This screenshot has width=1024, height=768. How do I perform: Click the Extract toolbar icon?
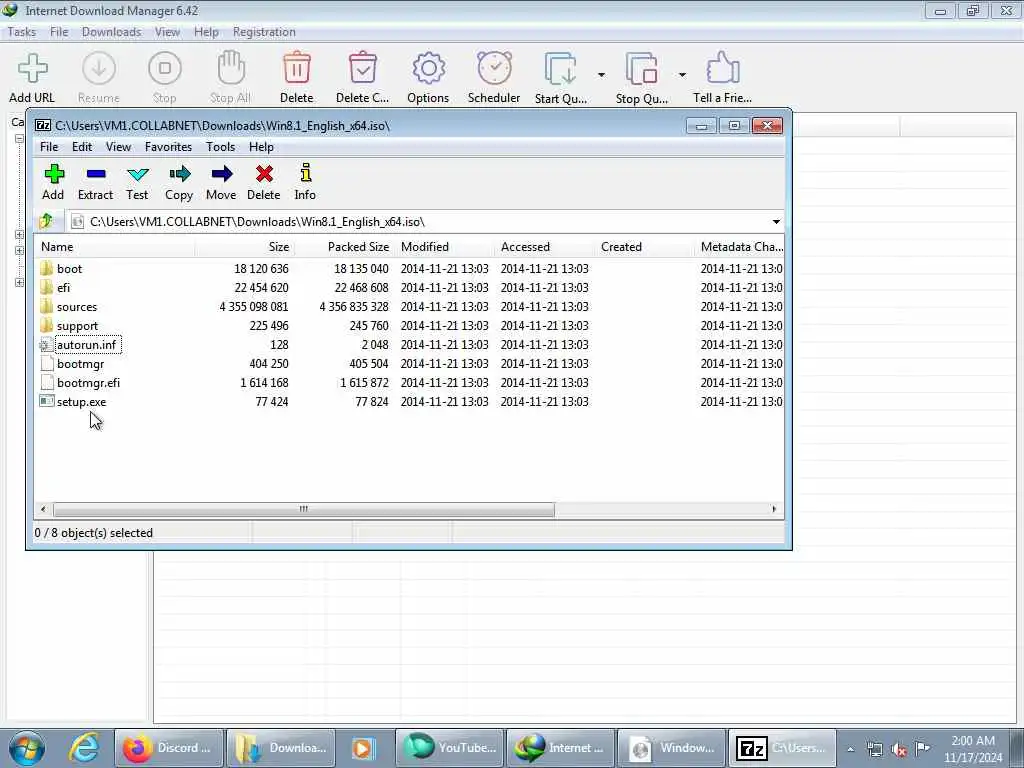pos(95,182)
